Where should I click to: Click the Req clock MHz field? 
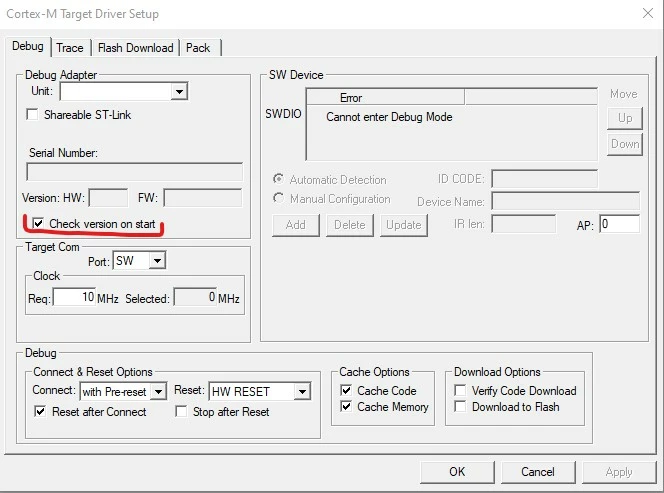click(x=75, y=297)
